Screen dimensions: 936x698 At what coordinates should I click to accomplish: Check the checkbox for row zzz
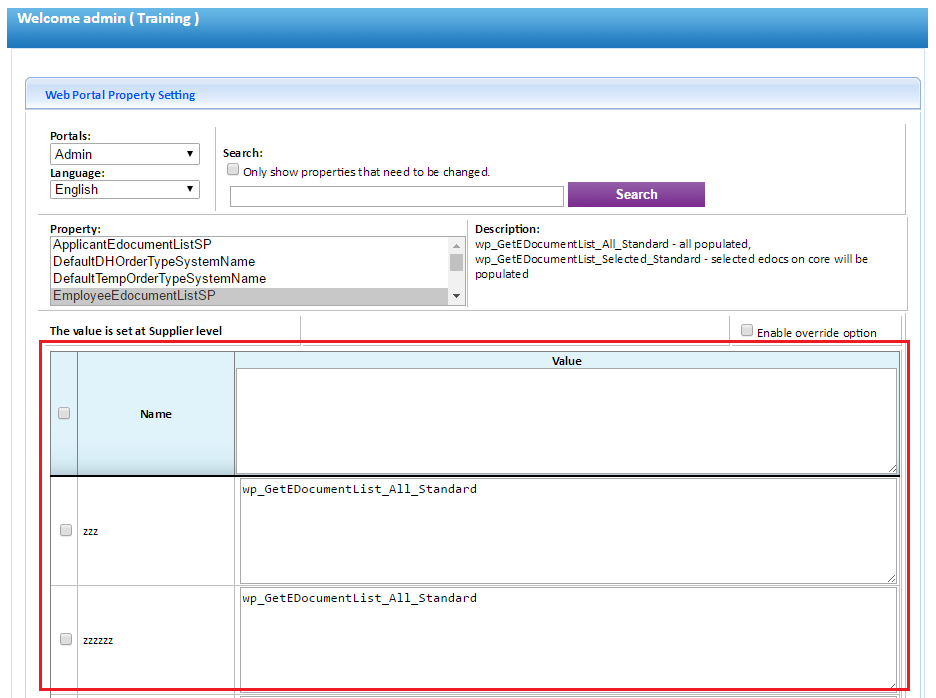coord(66,530)
